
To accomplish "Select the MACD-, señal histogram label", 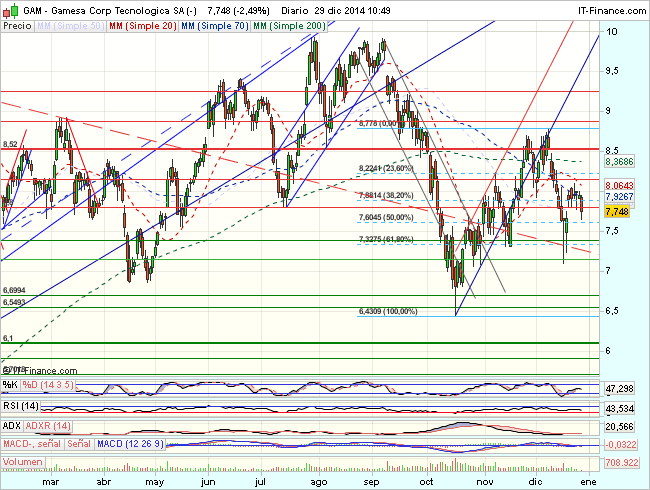I will [32, 444].
